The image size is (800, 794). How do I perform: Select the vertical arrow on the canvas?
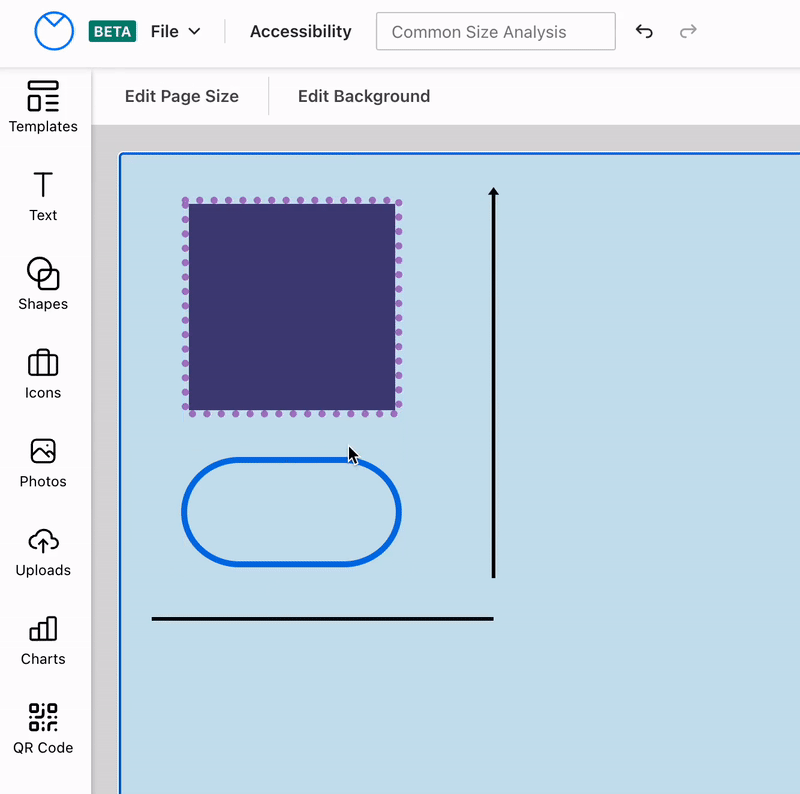click(493, 385)
